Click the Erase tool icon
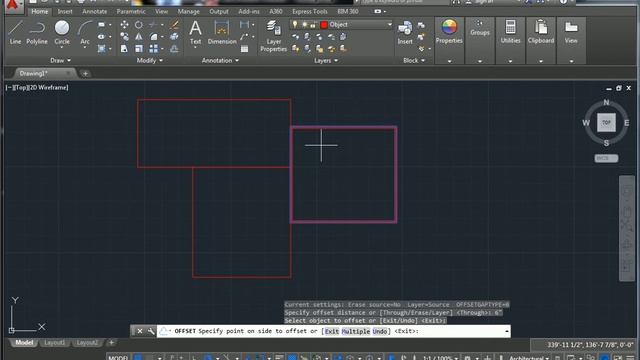 pyautogui.click(x=174, y=25)
